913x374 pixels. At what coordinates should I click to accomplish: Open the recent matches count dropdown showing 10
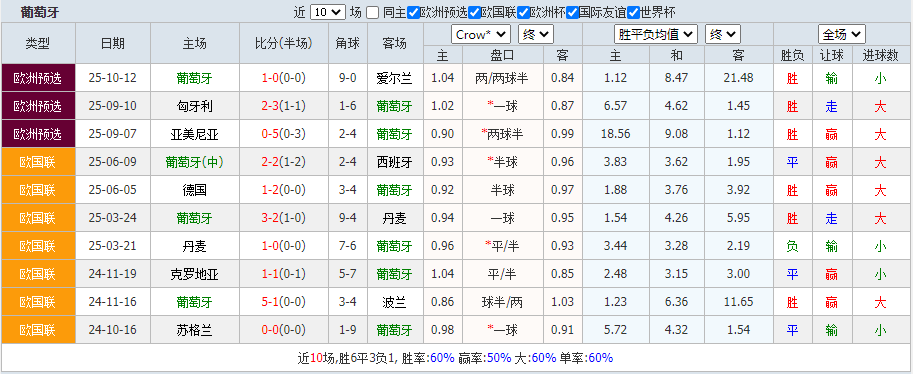328,12
